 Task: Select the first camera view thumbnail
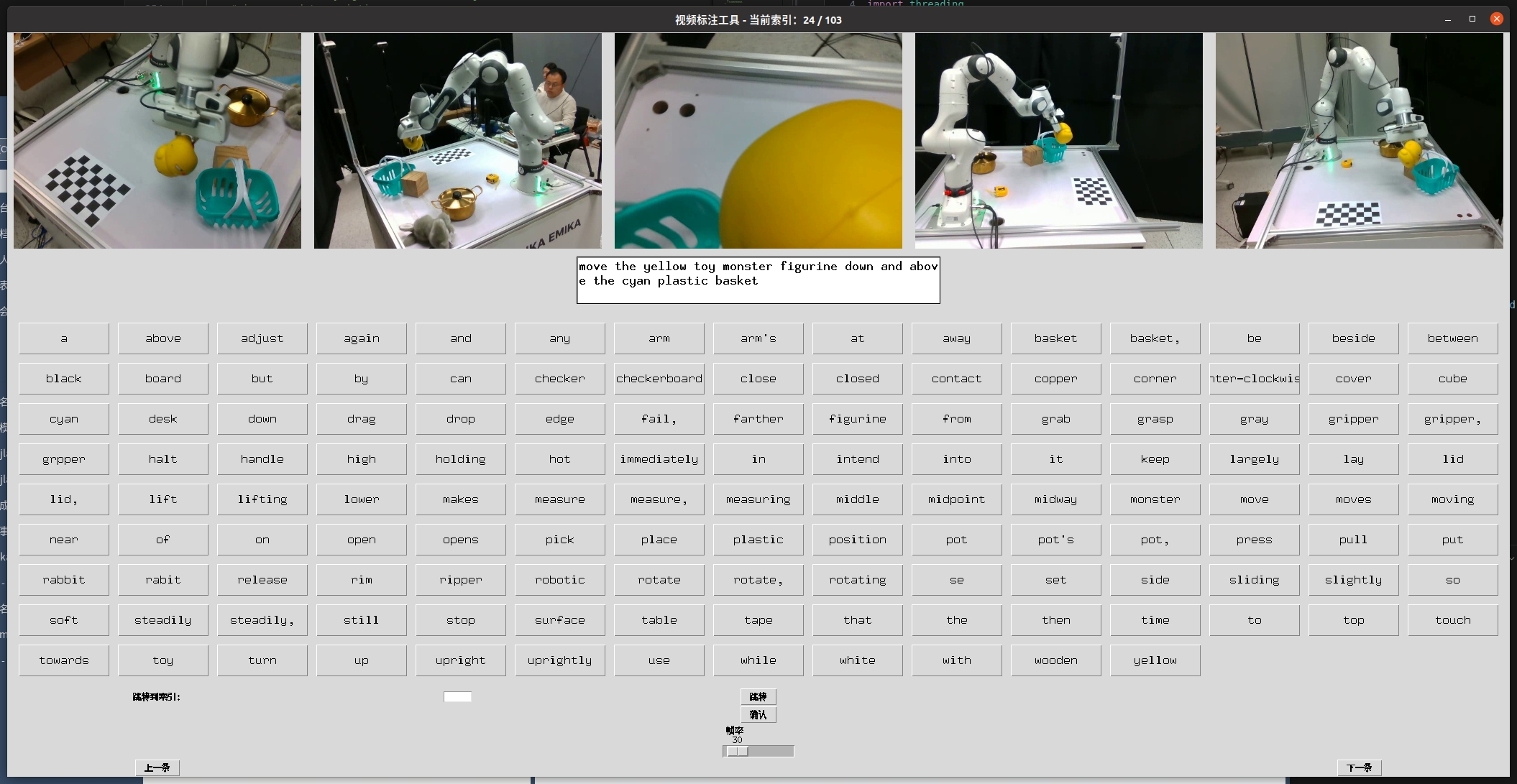[x=157, y=141]
